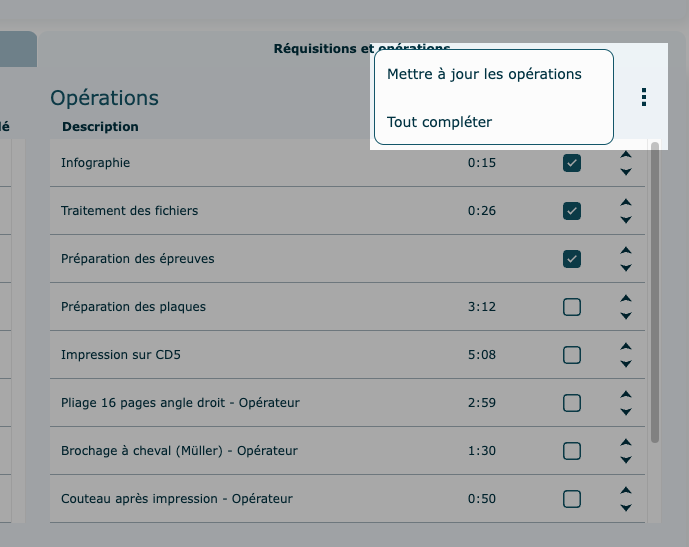Move Infographie down with arrow icon
The width and height of the screenshot is (689, 547).
click(x=626, y=172)
